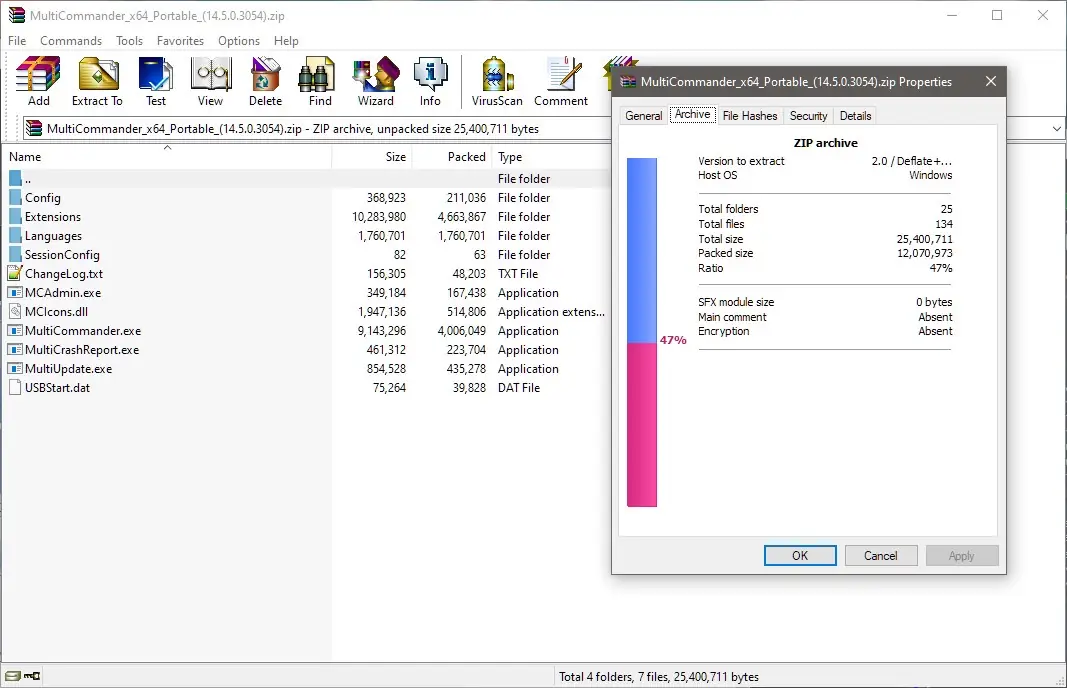Sort the list by Type column

pyautogui.click(x=551, y=157)
